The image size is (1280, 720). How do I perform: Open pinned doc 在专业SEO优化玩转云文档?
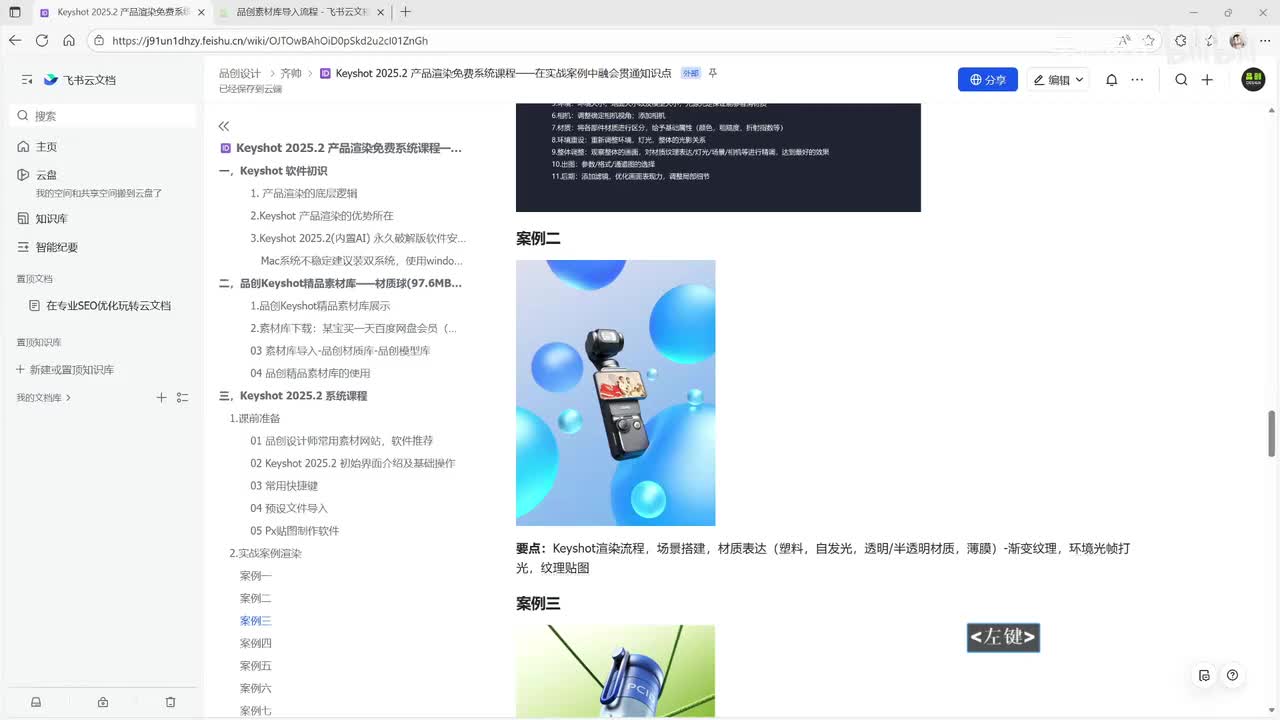100,306
